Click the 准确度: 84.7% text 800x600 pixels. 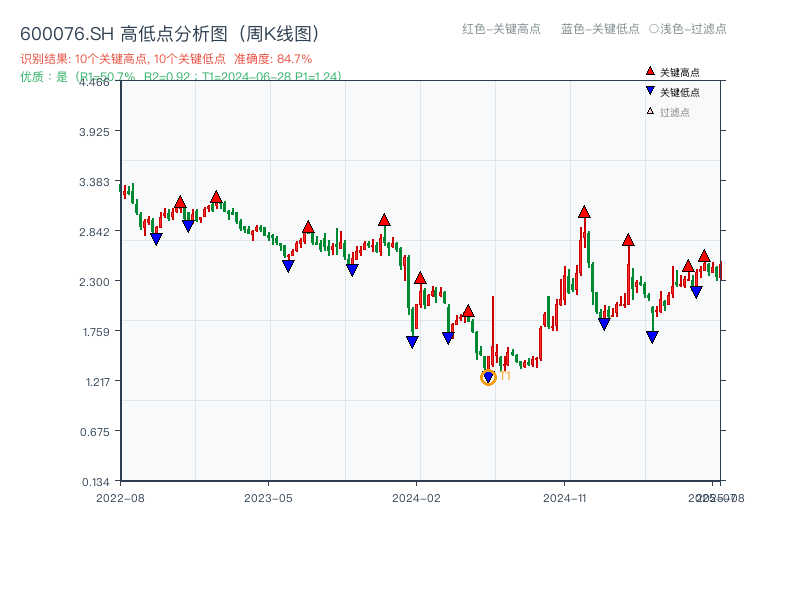(x=273, y=59)
